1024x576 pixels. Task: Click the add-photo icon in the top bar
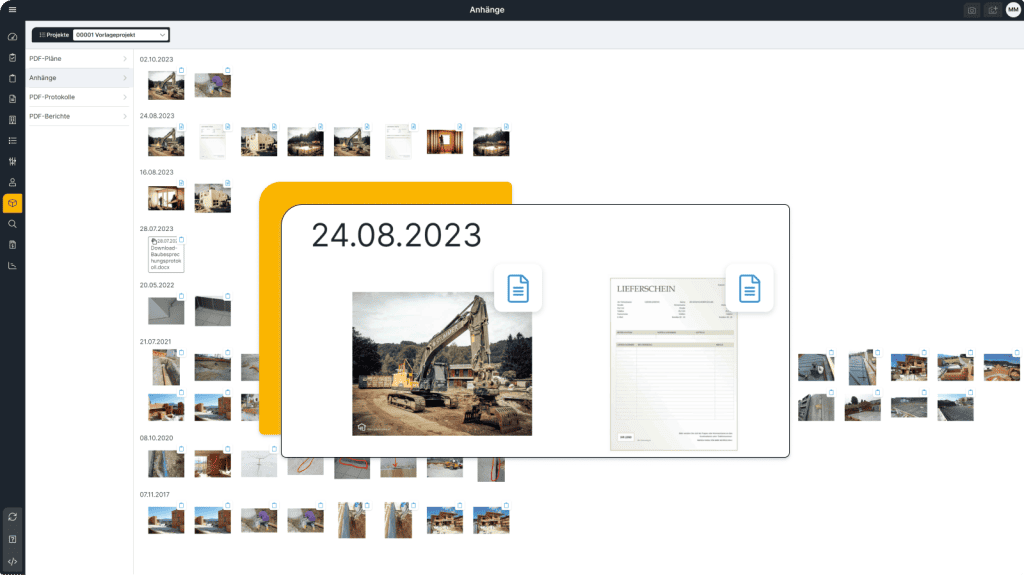tap(993, 9)
